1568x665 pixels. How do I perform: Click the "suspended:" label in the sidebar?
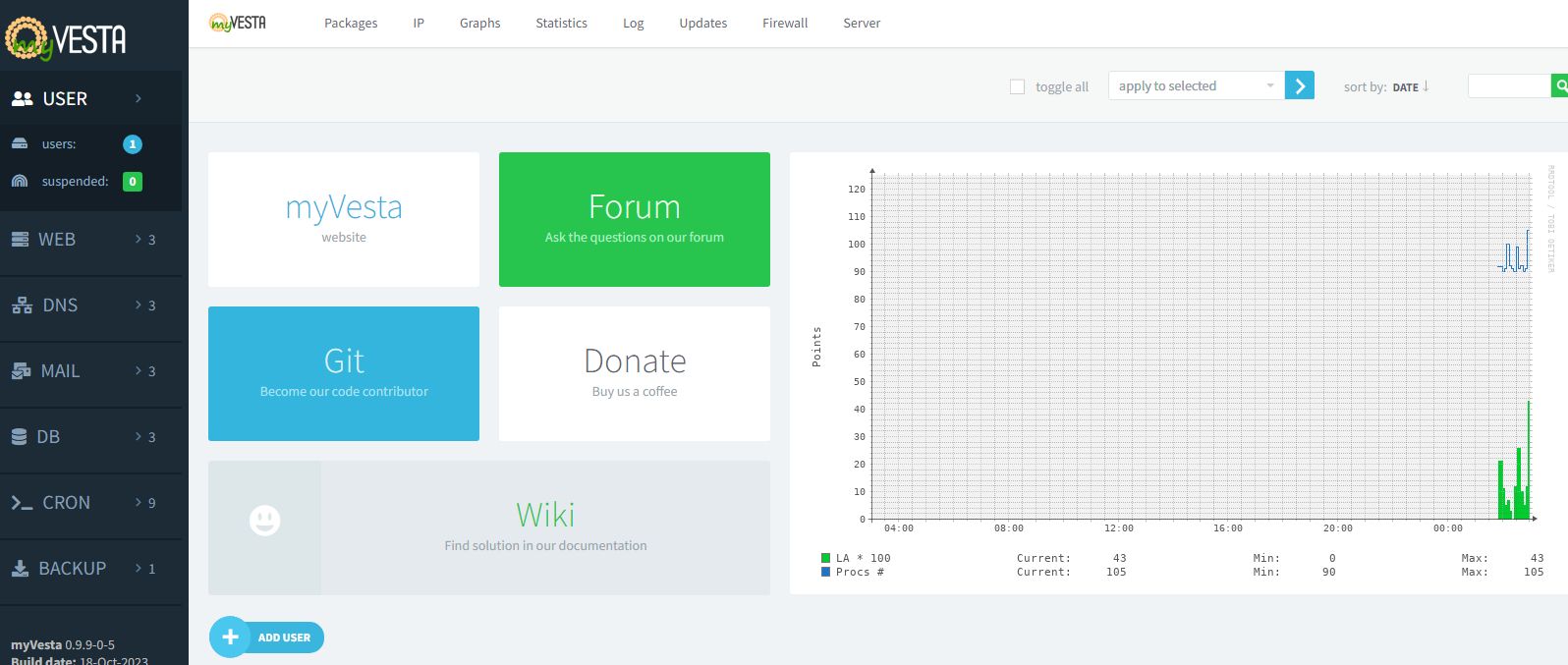75,182
